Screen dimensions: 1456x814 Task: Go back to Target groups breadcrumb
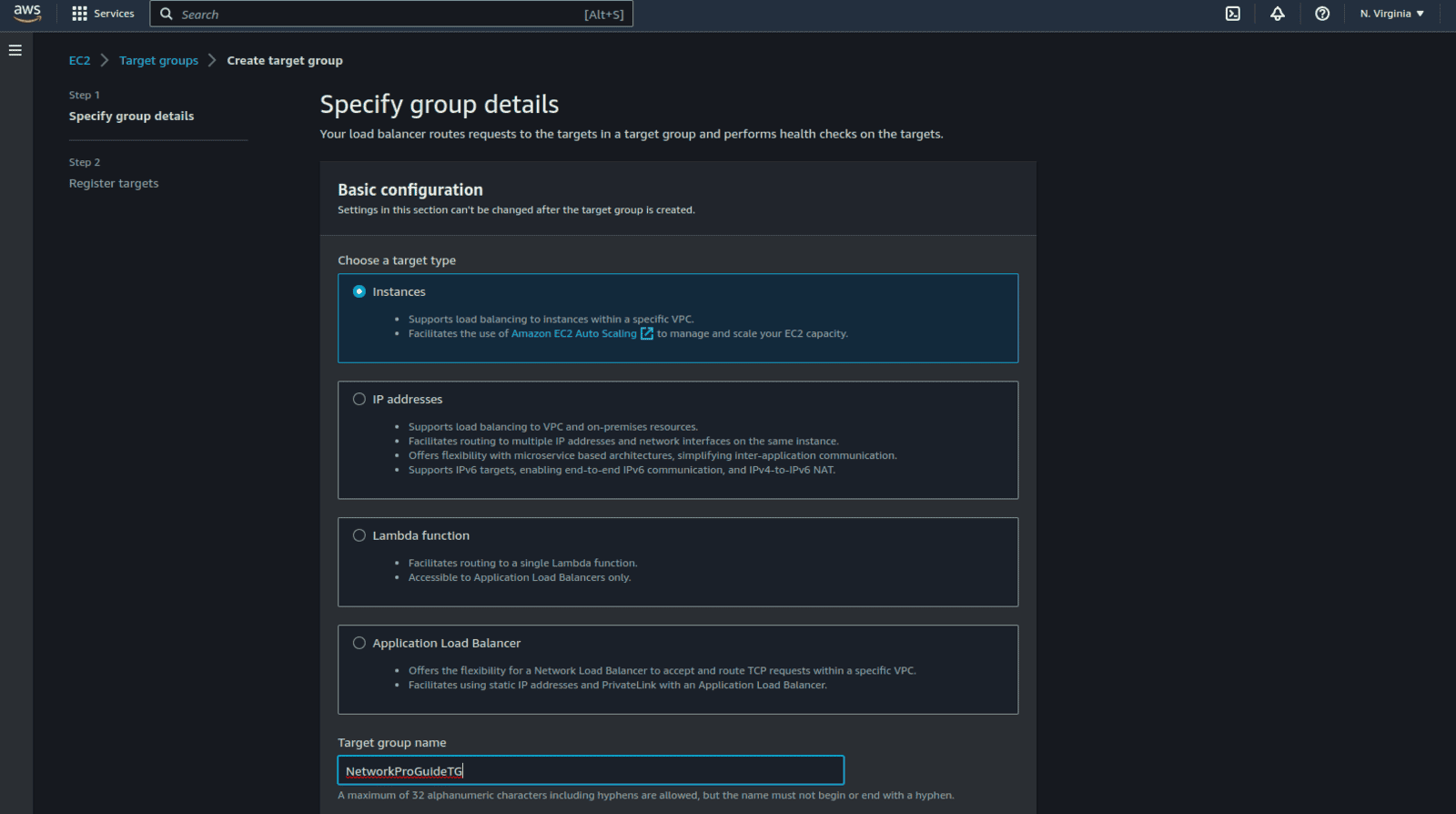(158, 60)
